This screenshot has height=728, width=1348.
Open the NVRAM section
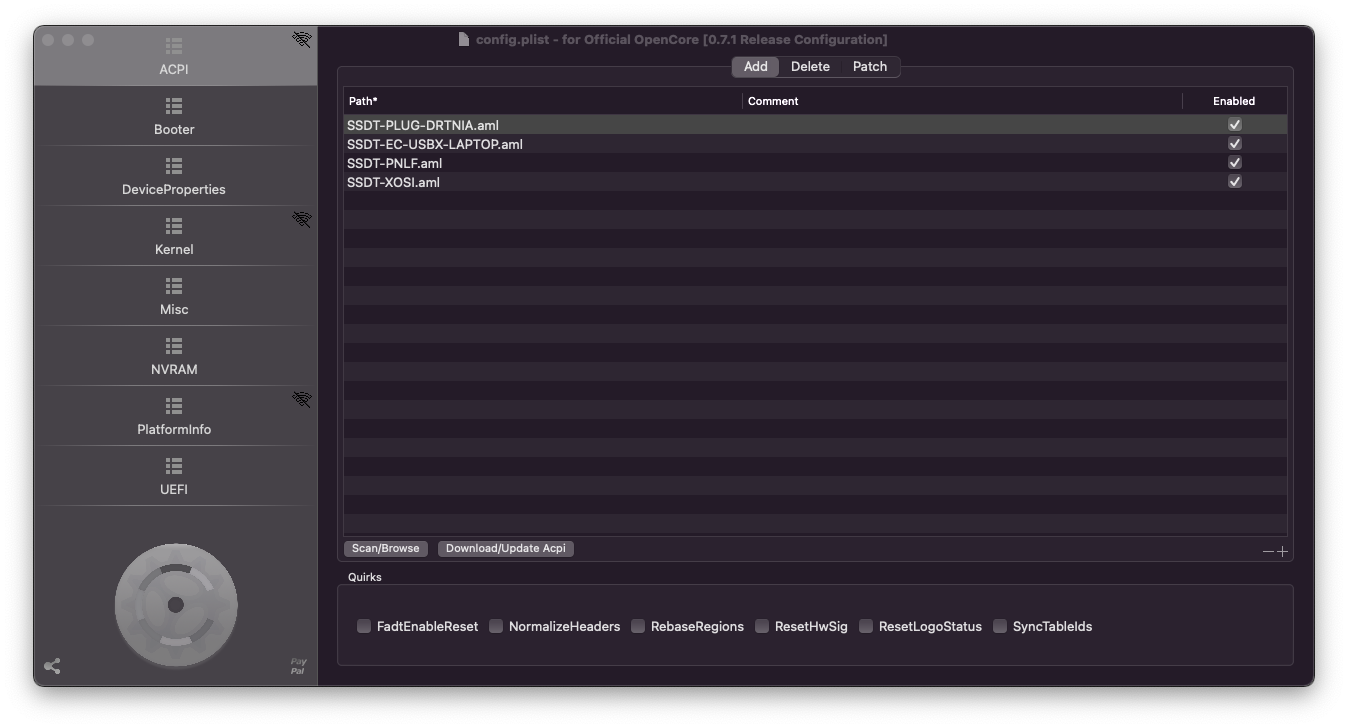(174, 356)
